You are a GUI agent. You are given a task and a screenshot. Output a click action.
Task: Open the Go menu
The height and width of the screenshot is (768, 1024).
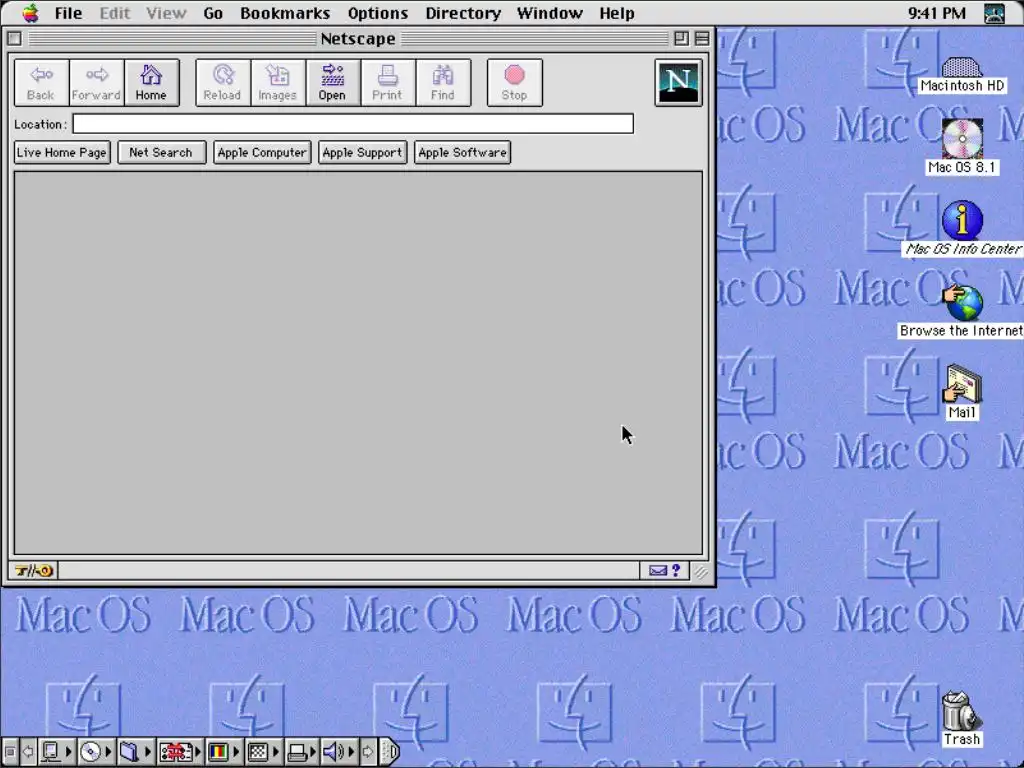click(213, 13)
